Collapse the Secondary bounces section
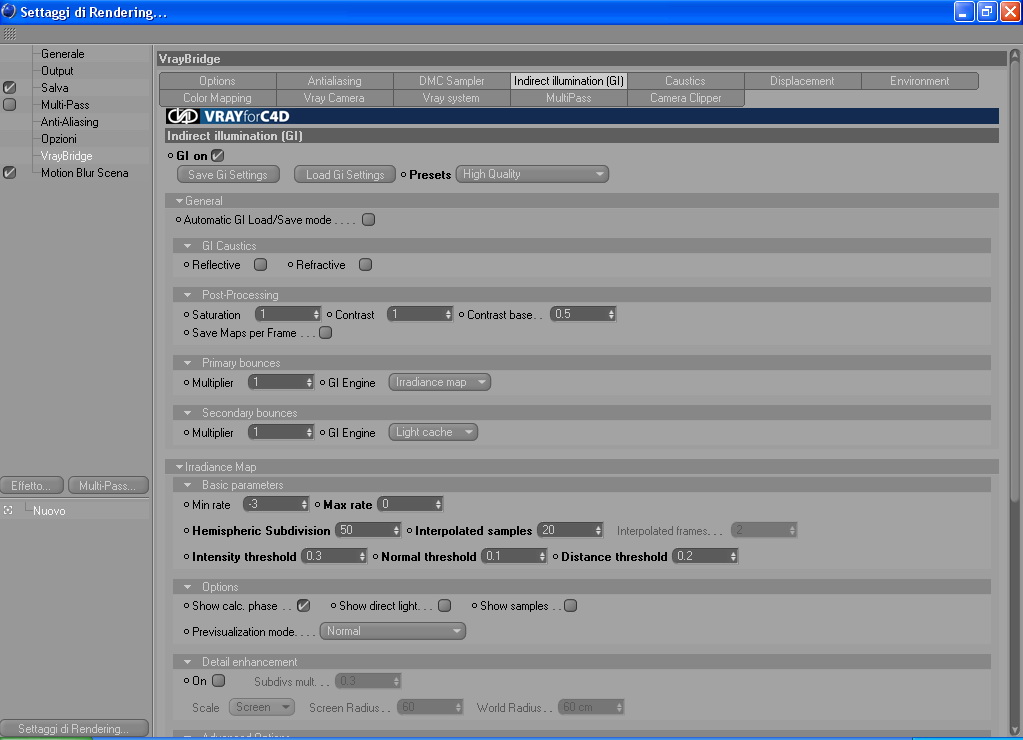1023x740 pixels. 188,413
